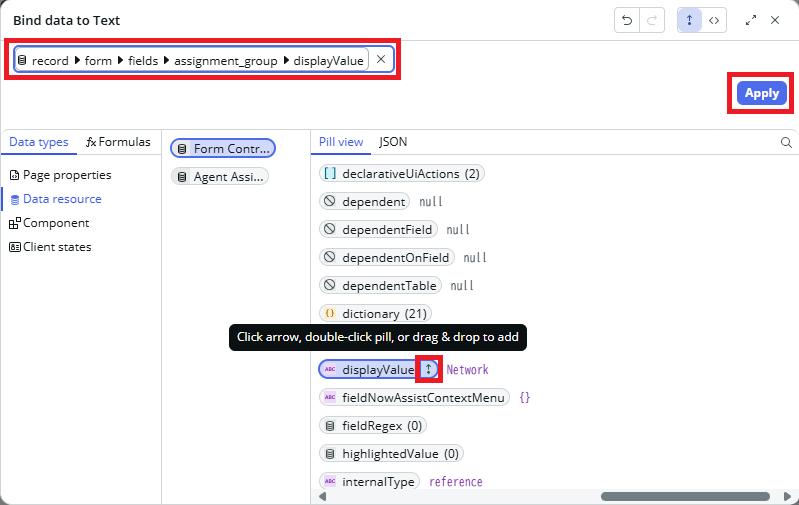799x505 pixels.
Task: Click the search icon in Pill view
Action: tap(786, 143)
